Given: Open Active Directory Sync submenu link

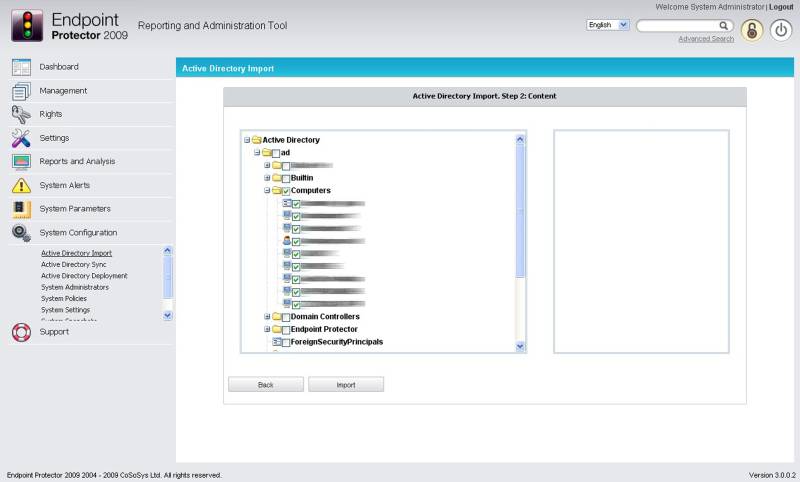Looking at the screenshot, I should pos(73,264).
